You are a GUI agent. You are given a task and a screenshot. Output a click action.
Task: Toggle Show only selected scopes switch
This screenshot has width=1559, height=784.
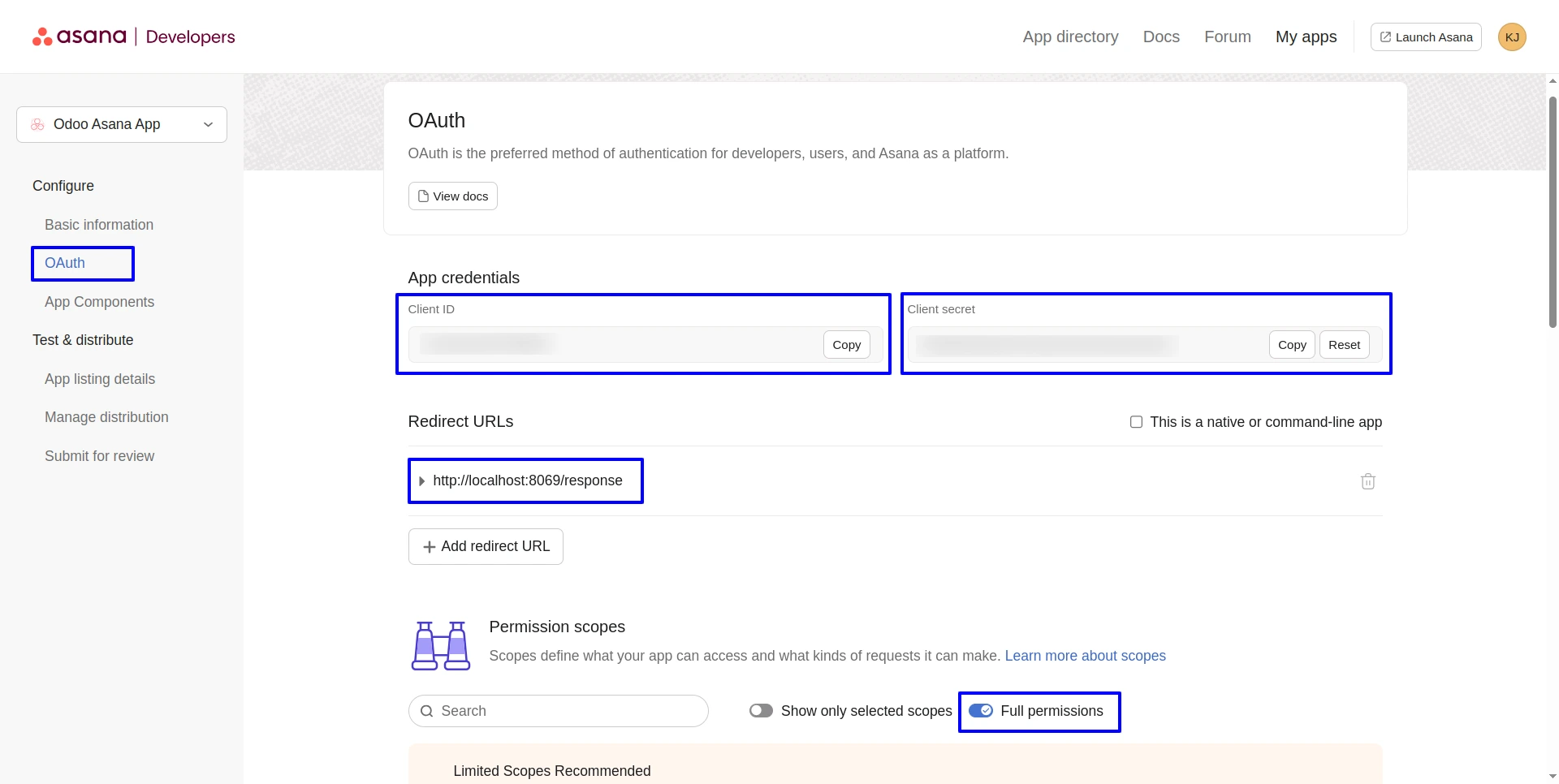761,711
